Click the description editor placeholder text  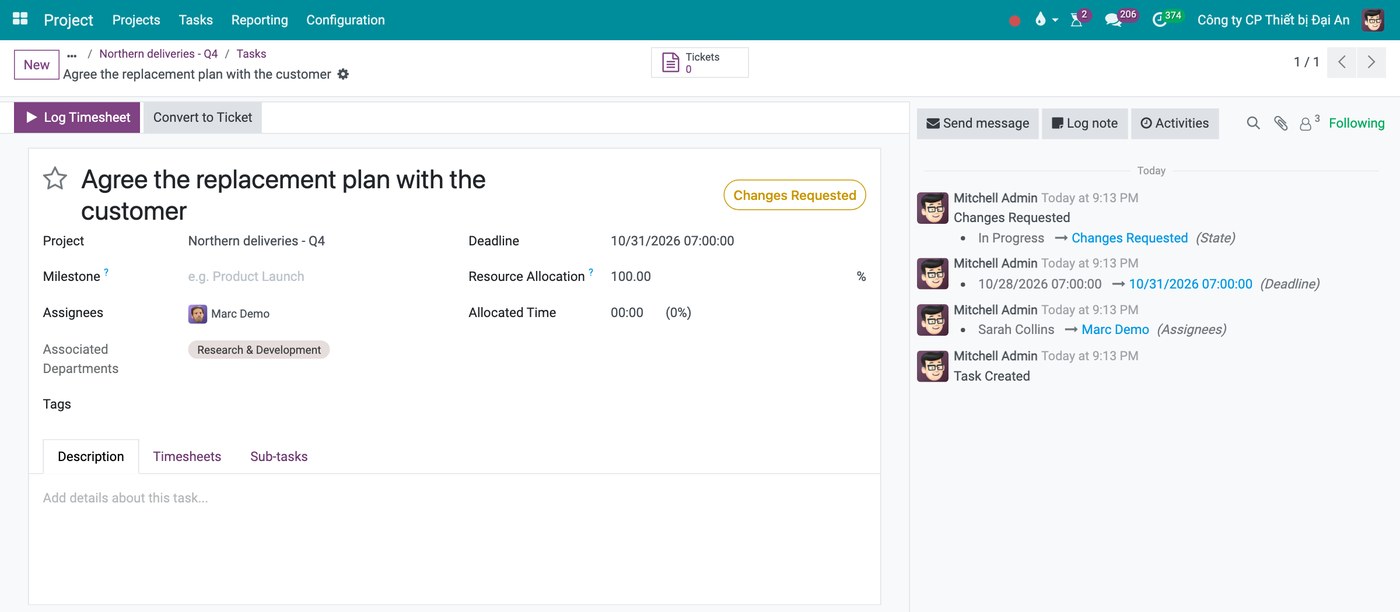pyautogui.click(x=125, y=498)
